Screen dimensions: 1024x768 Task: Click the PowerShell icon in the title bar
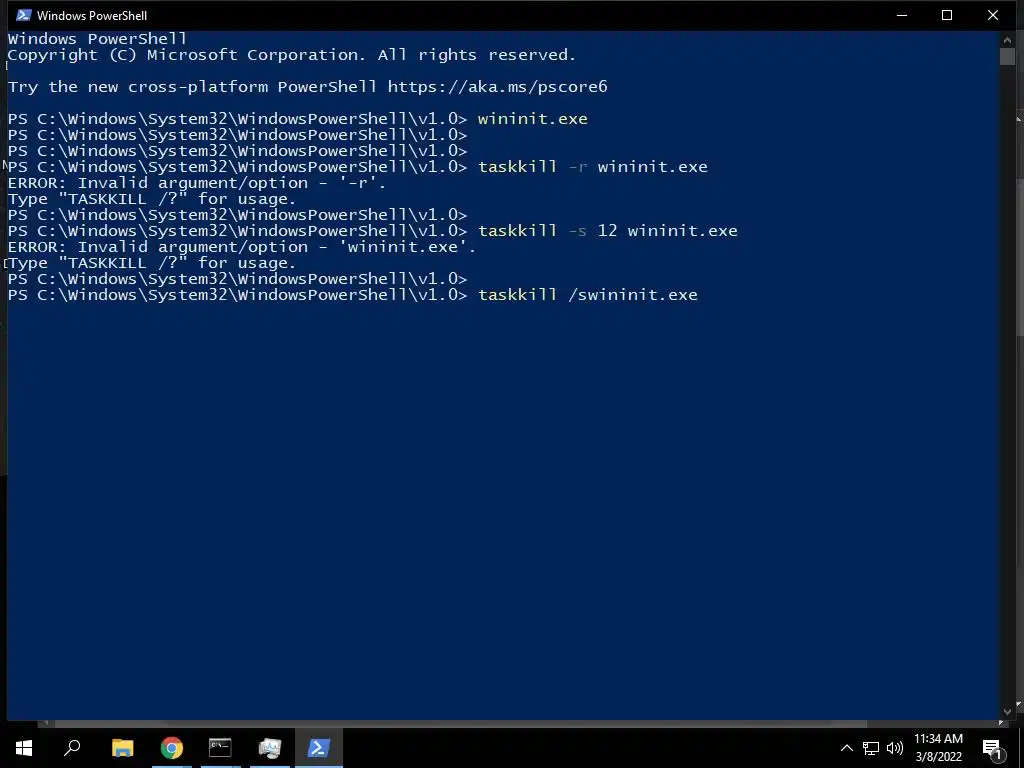[24, 15]
